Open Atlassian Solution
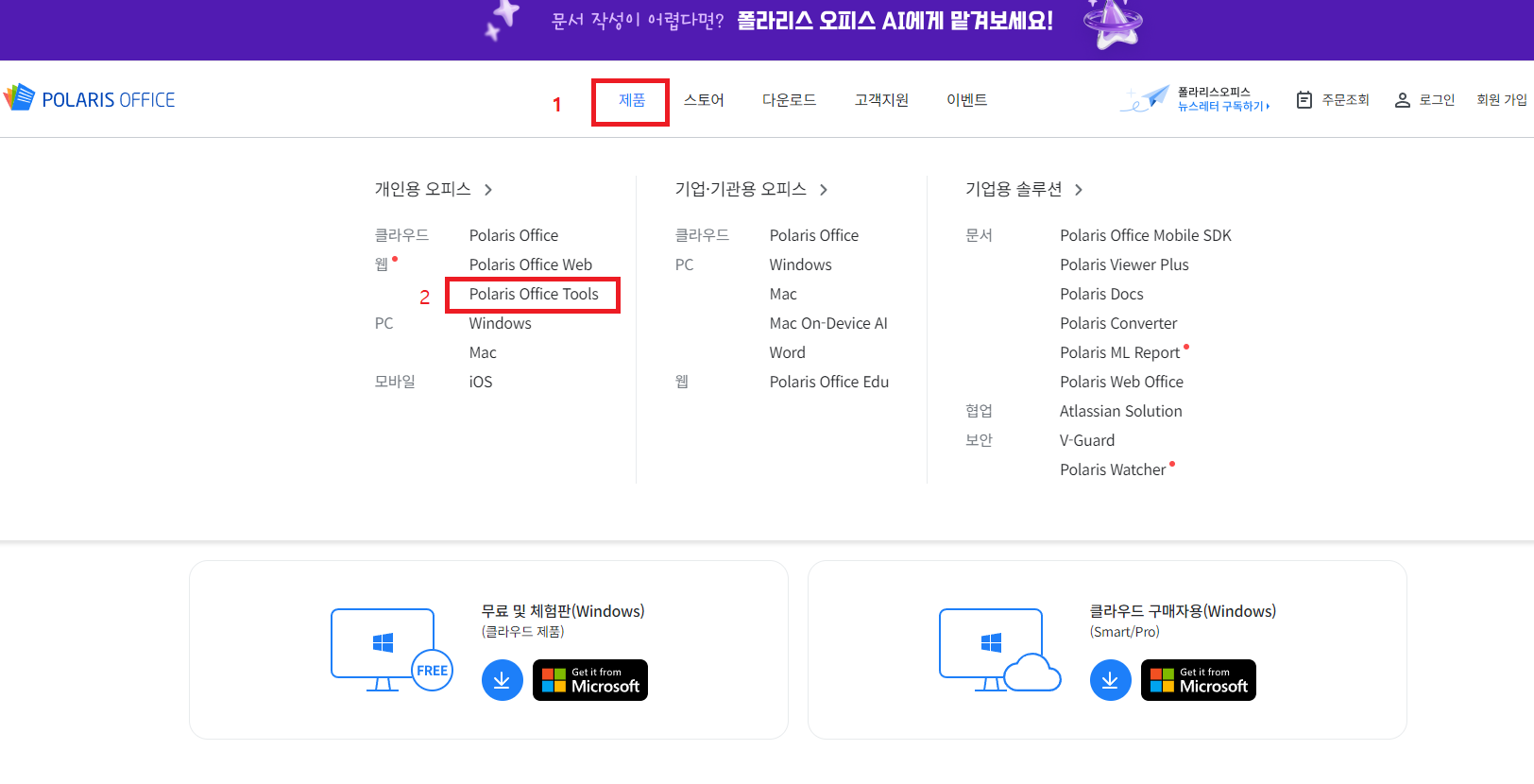Image resolution: width=1534 pixels, height=784 pixels. [x=1121, y=411]
